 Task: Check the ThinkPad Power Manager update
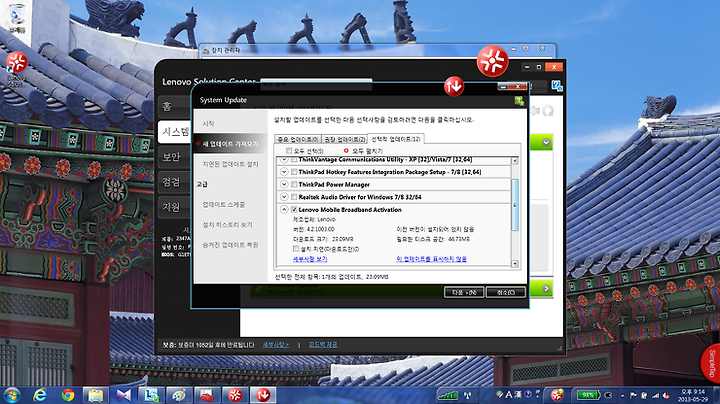(294, 184)
